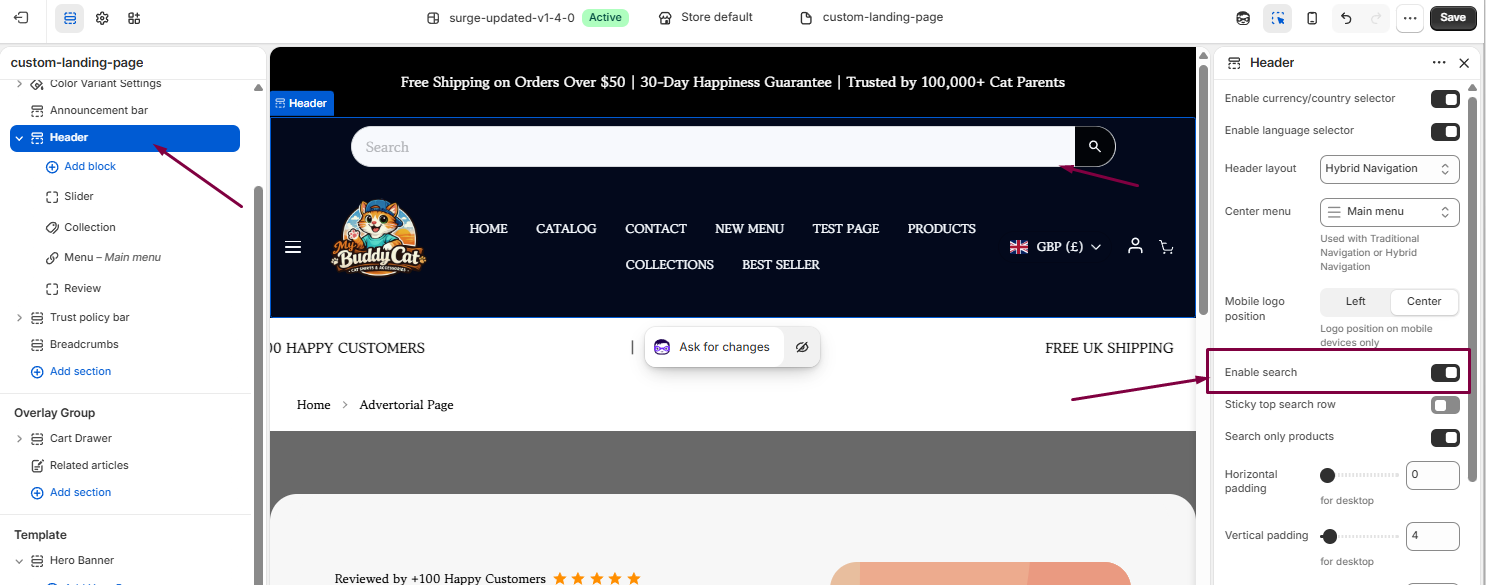1486x585 pixels.
Task: Click the CATALOG menu item
Action: (566, 229)
